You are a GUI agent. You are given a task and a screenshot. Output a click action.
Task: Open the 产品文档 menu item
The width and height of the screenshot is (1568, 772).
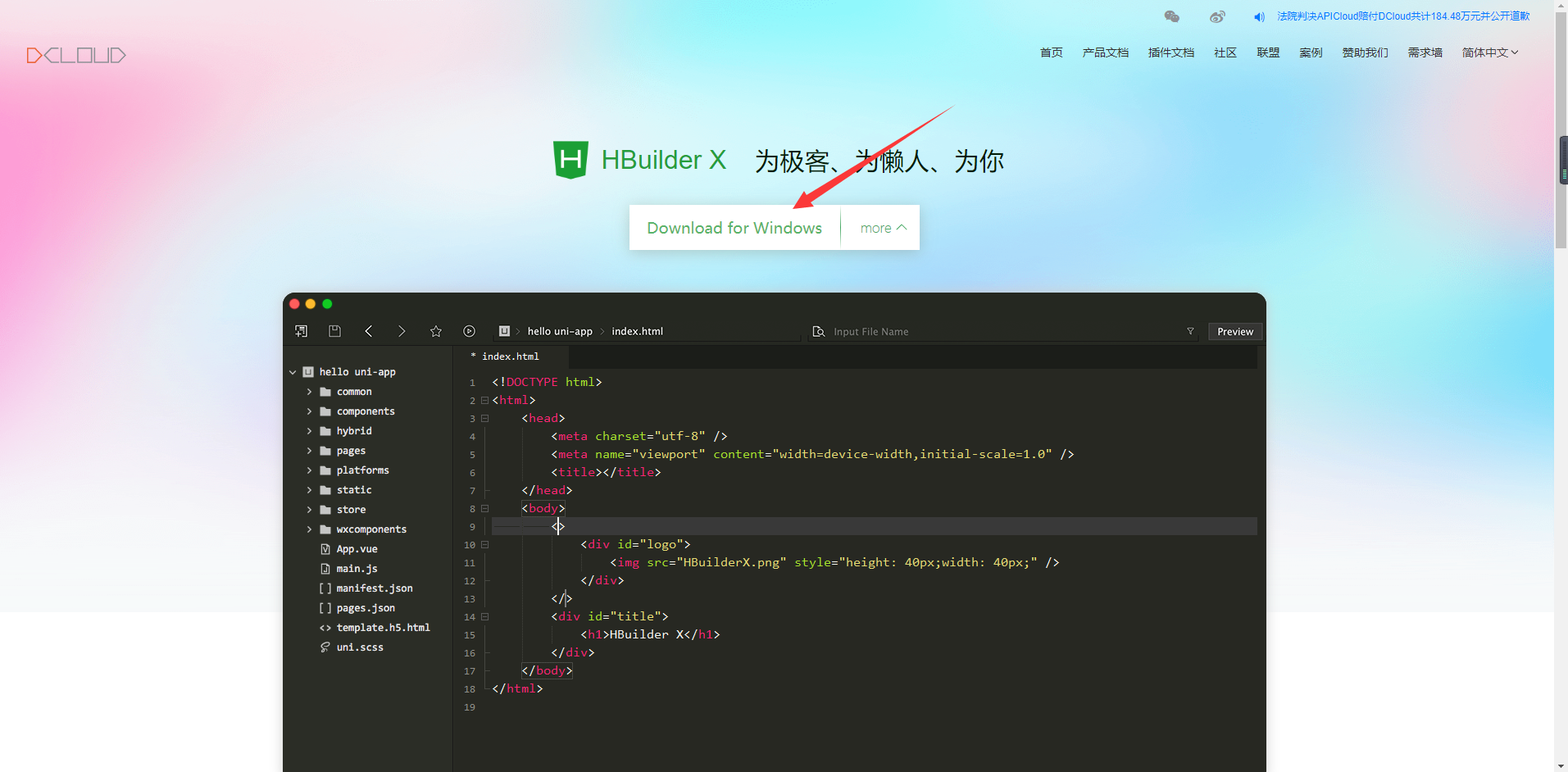[1106, 52]
